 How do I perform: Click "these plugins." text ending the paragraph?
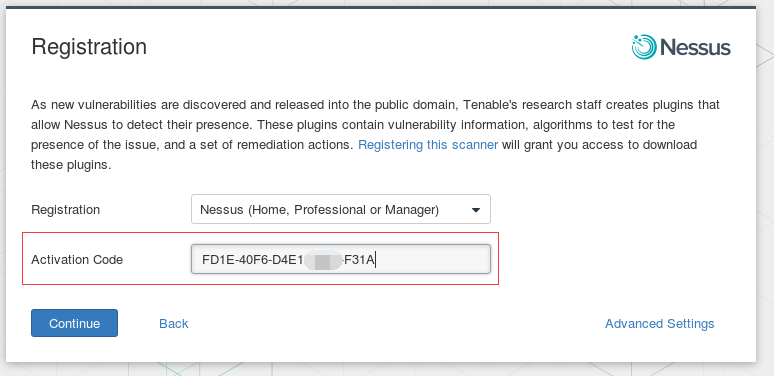click(71, 165)
